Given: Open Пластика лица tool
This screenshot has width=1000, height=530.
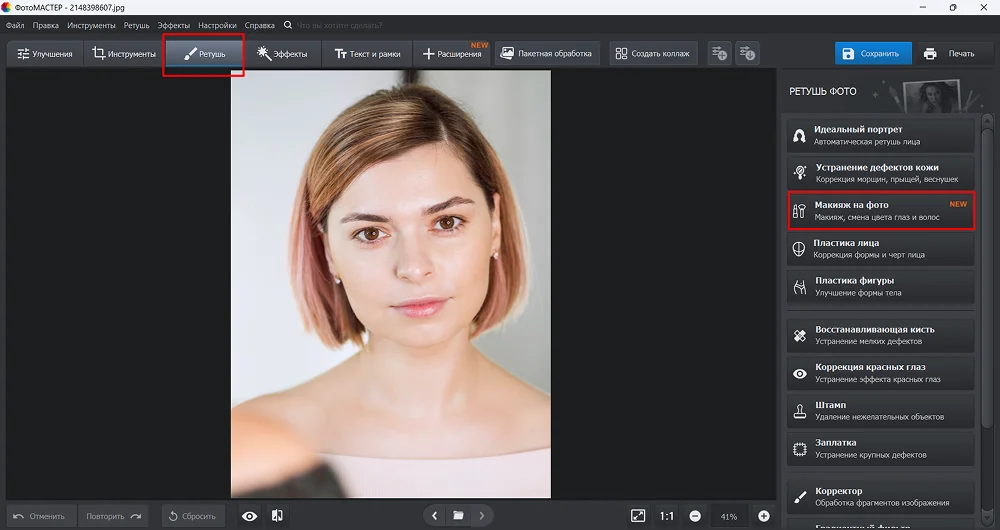Looking at the screenshot, I should (880, 249).
